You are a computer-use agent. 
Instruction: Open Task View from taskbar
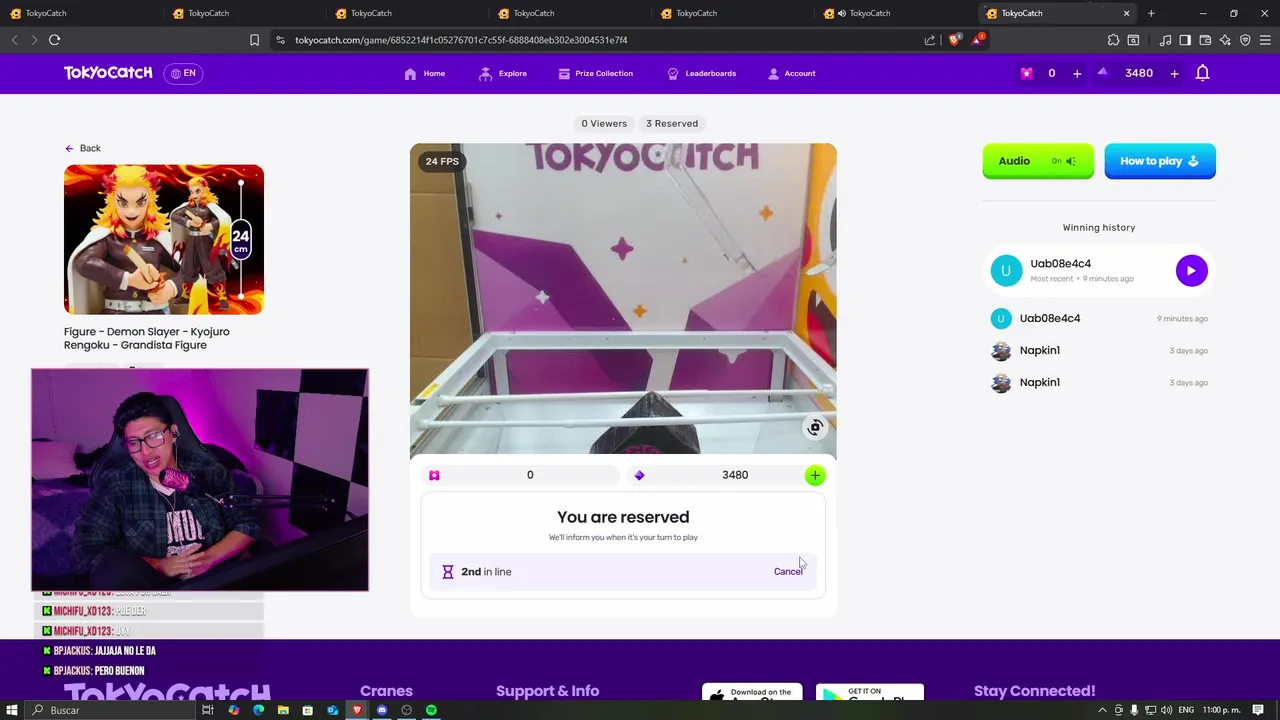click(x=208, y=710)
